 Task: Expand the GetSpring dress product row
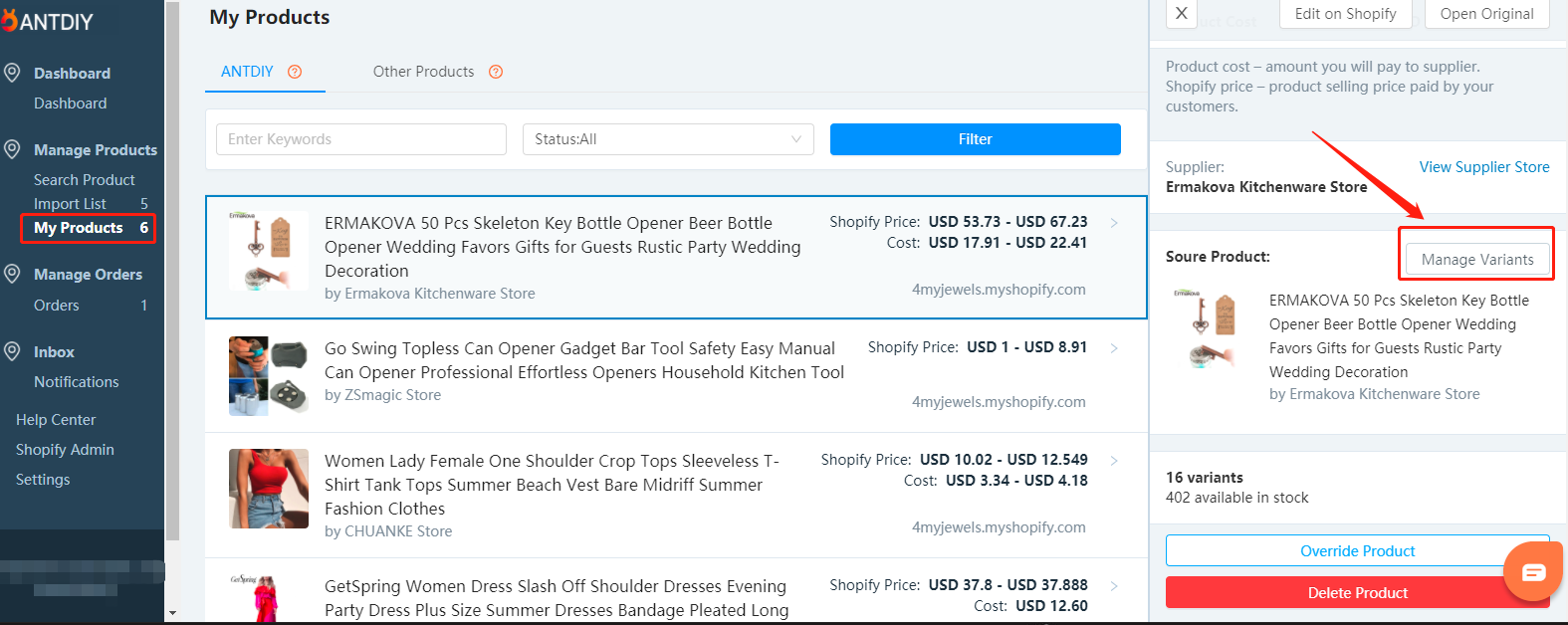click(1114, 586)
